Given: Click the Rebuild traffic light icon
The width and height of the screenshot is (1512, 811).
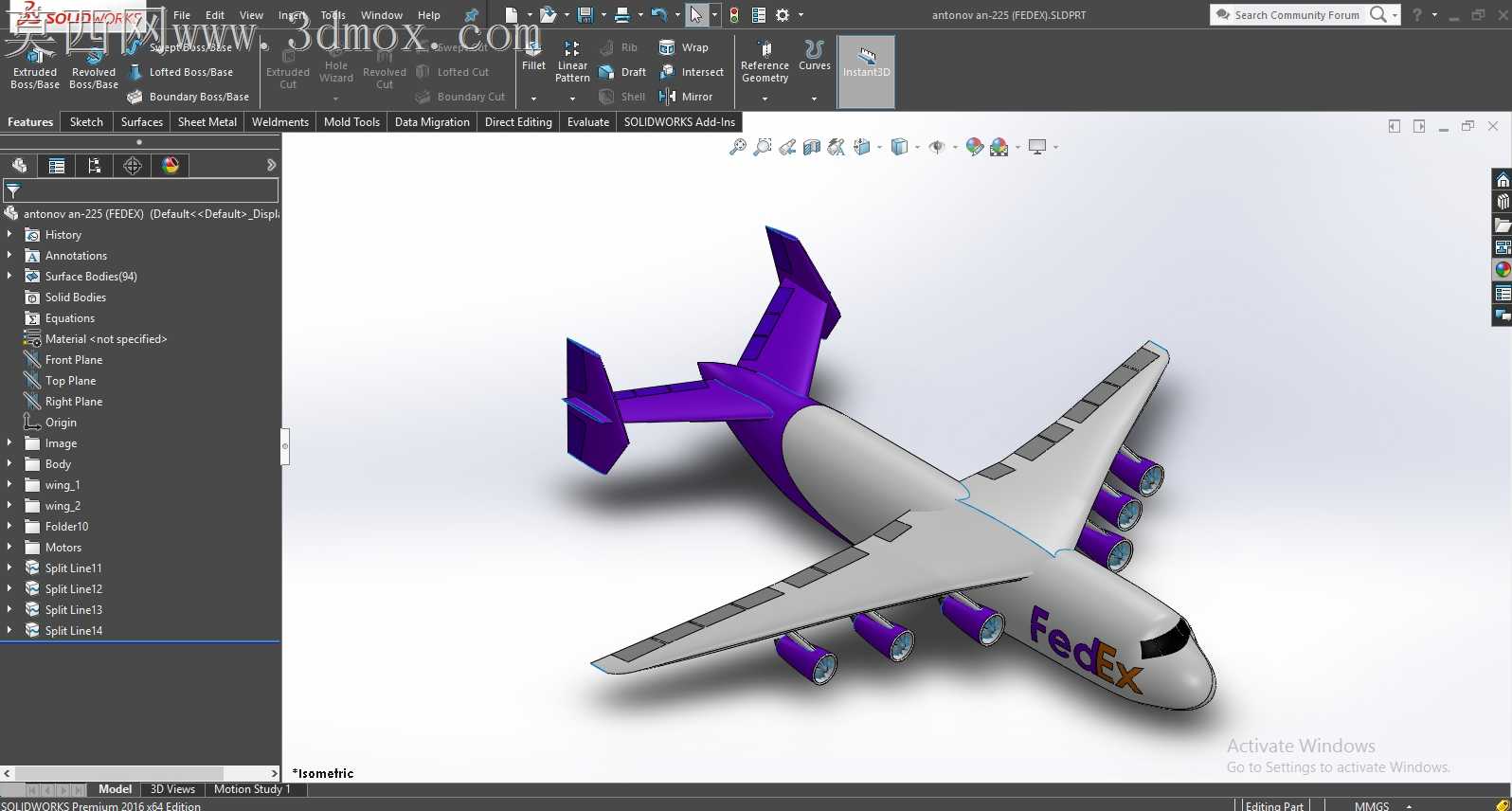Looking at the screenshot, I should (733, 15).
